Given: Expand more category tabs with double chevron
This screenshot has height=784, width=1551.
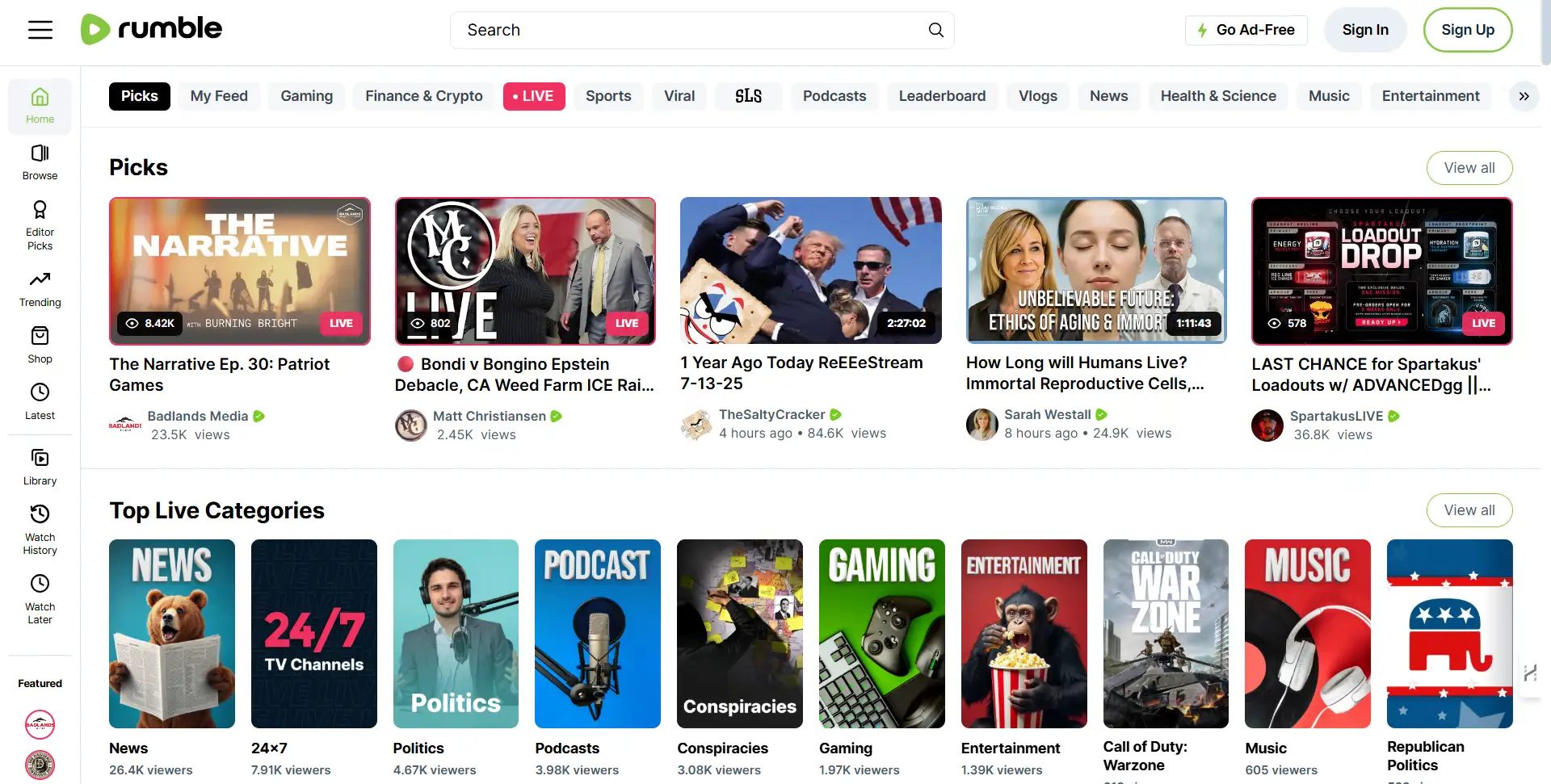Looking at the screenshot, I should coord(1524,96).
